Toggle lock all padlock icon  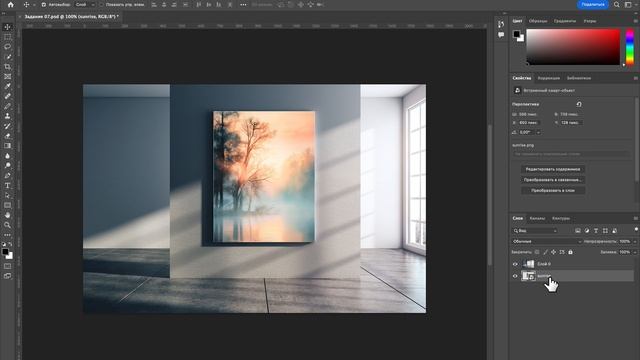[x=571, y=252]
